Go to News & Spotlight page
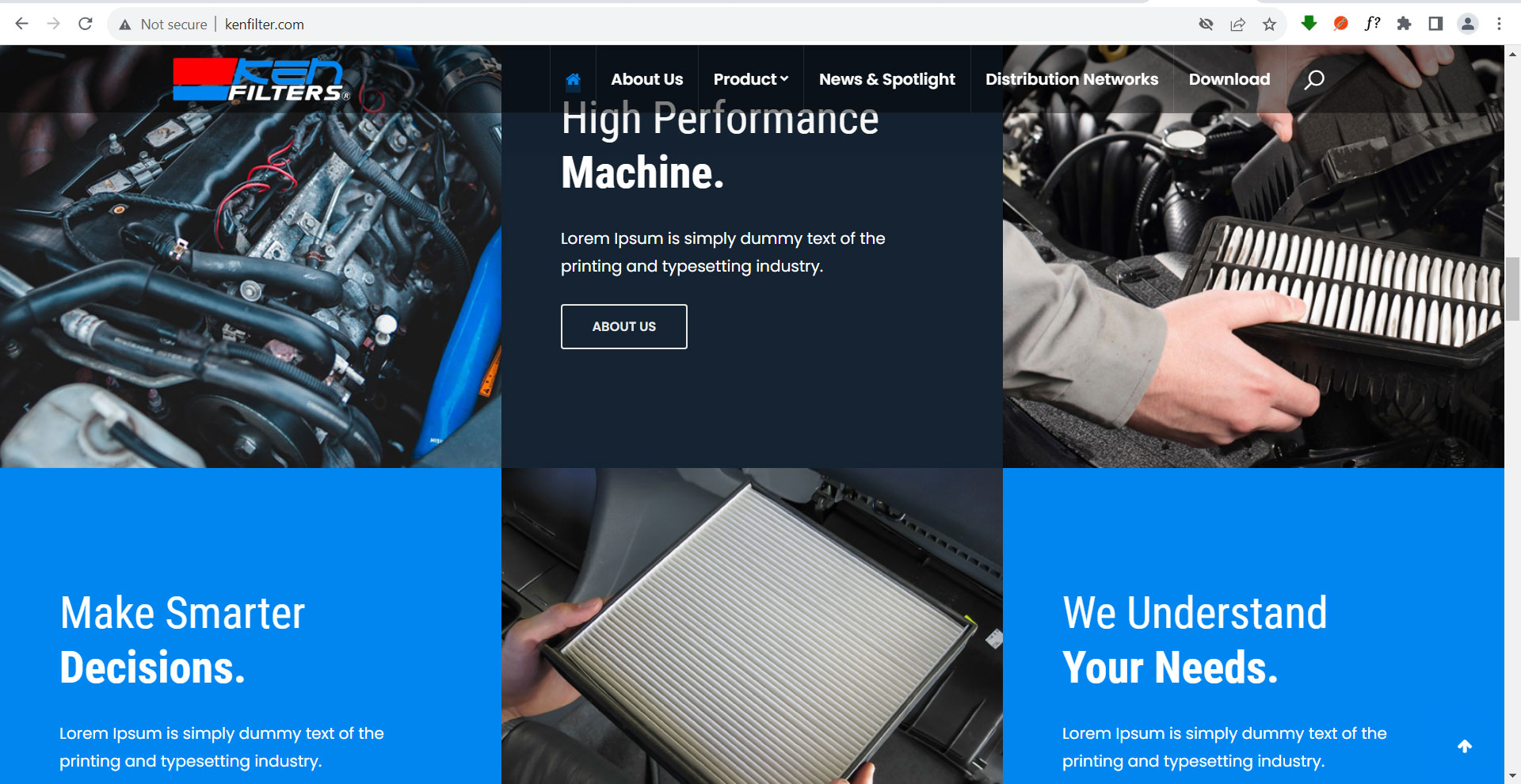 pos(886,79)
